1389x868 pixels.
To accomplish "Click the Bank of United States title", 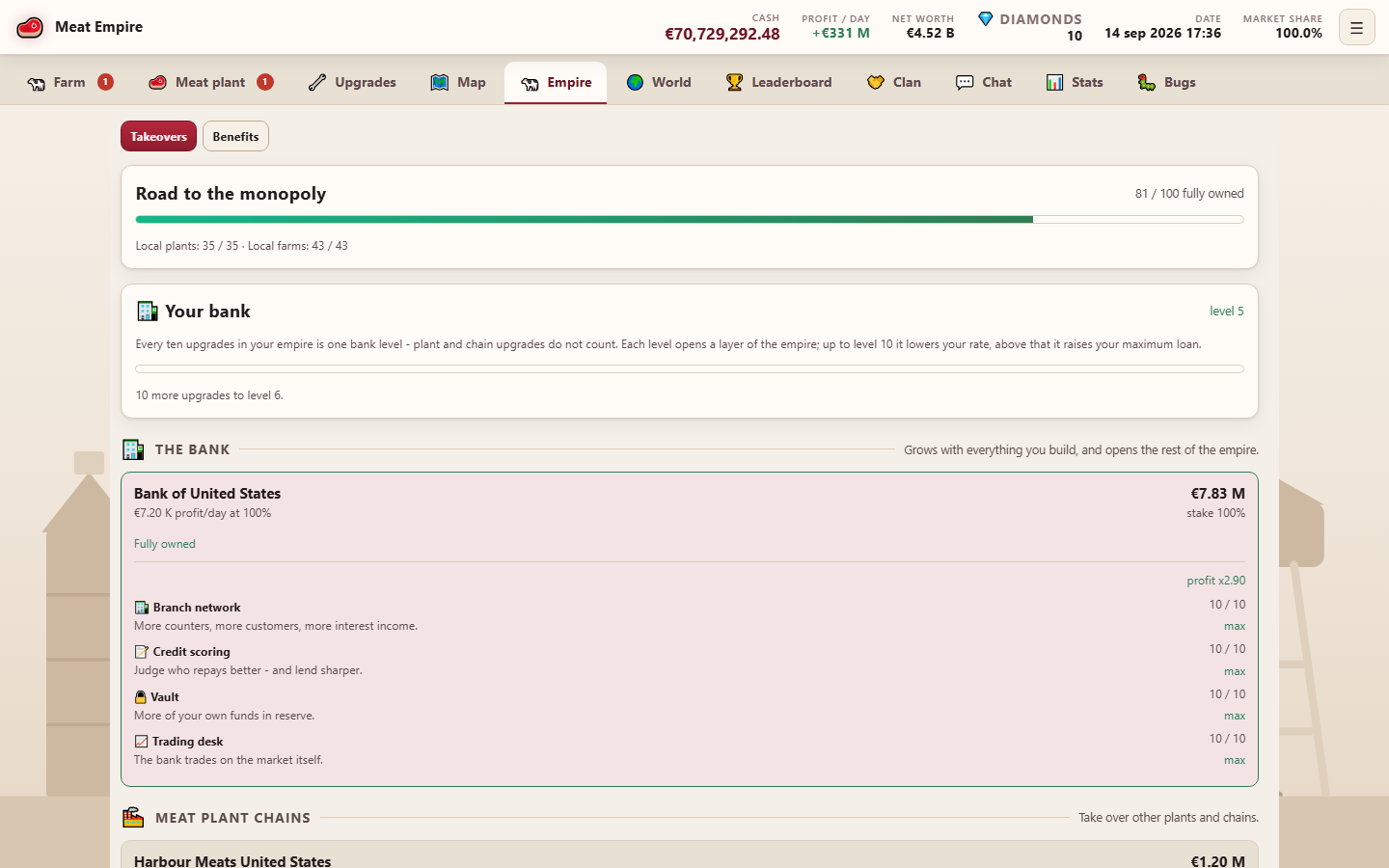I will point(207,494).
